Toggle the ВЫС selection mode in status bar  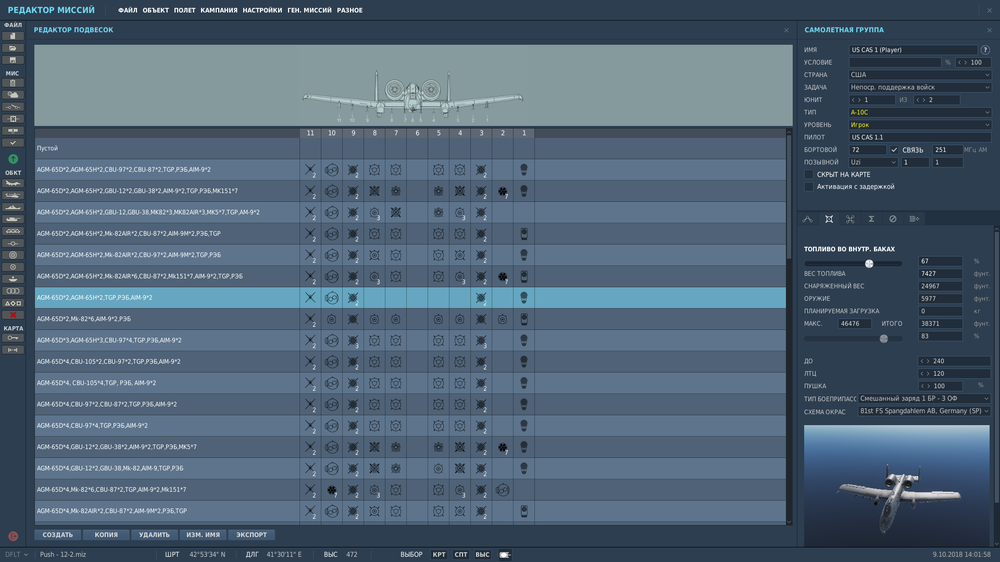[482, 554]
